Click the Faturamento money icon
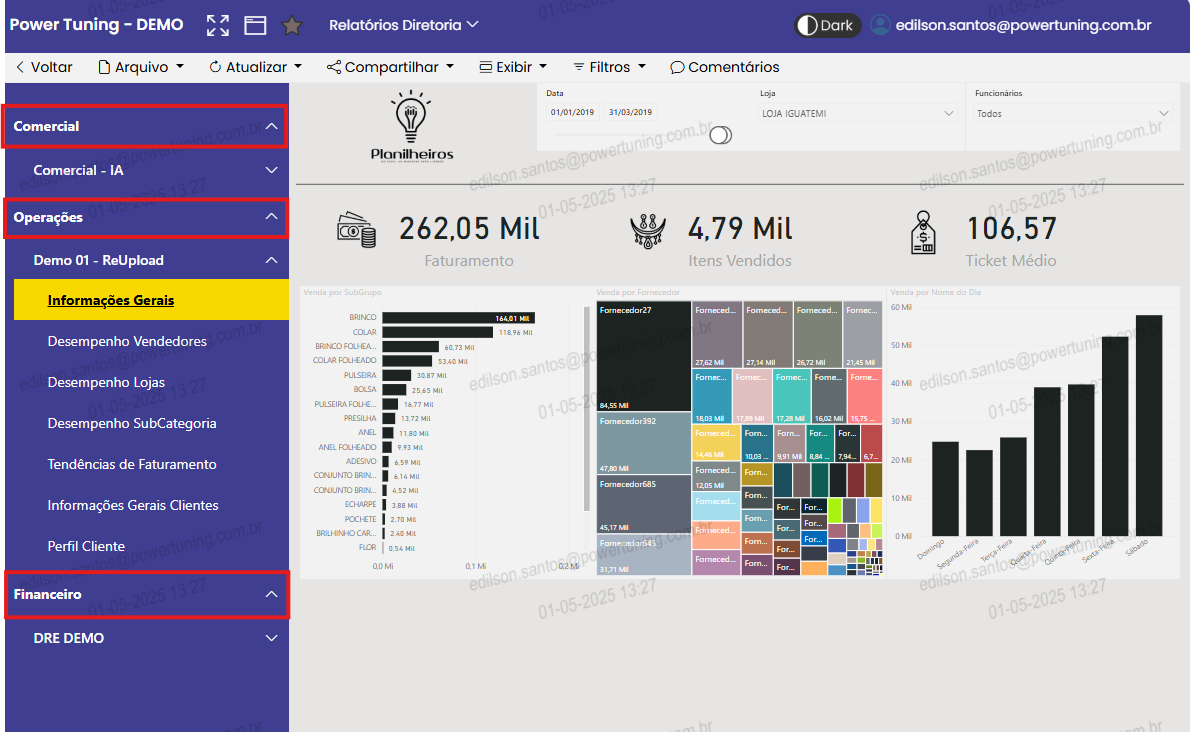Image resolution: width=1190 pixels, height=732 pixels. (x=357, y=230)
